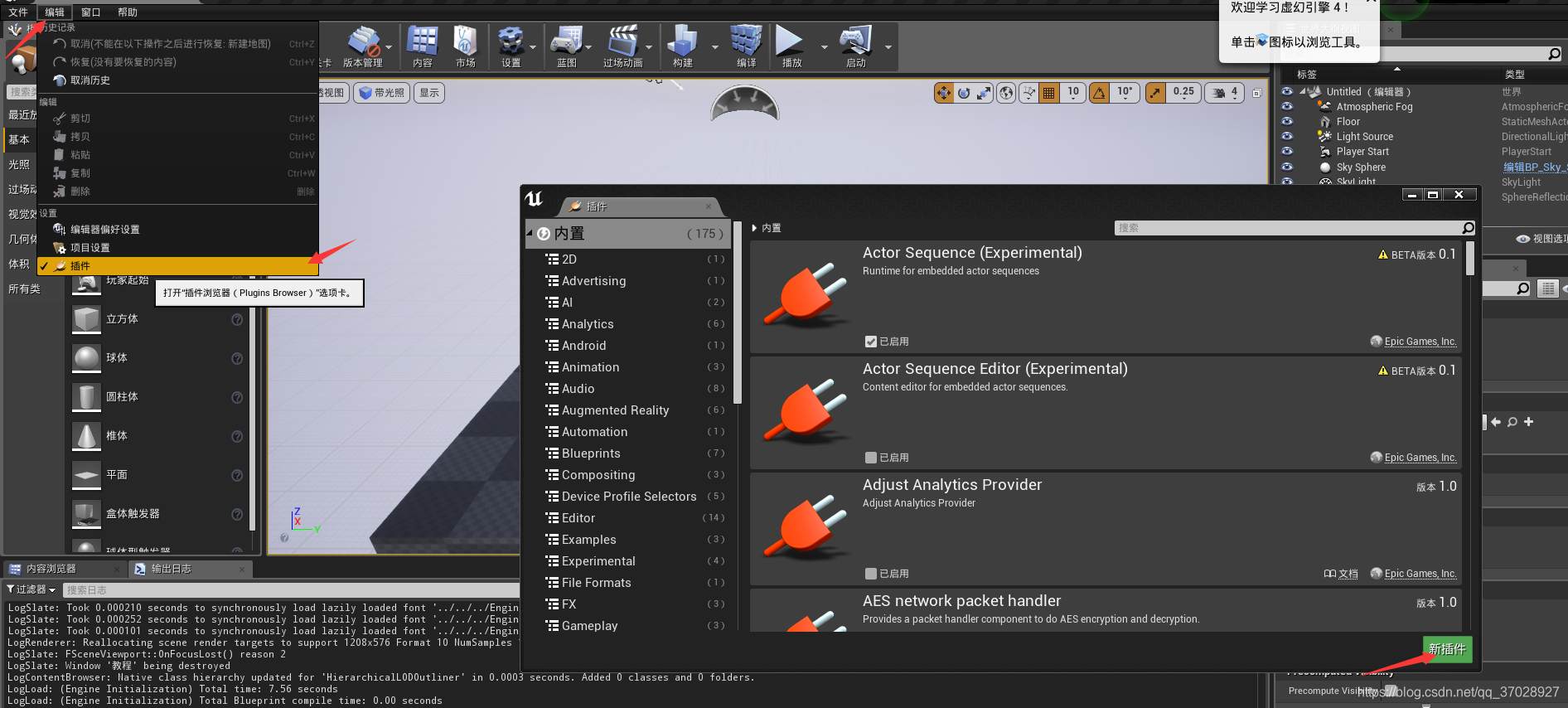Viewport: 1568px width, 708px height.
Task: Toggle grid snapping icon in viewport
Action: (x=1049, y=93)
